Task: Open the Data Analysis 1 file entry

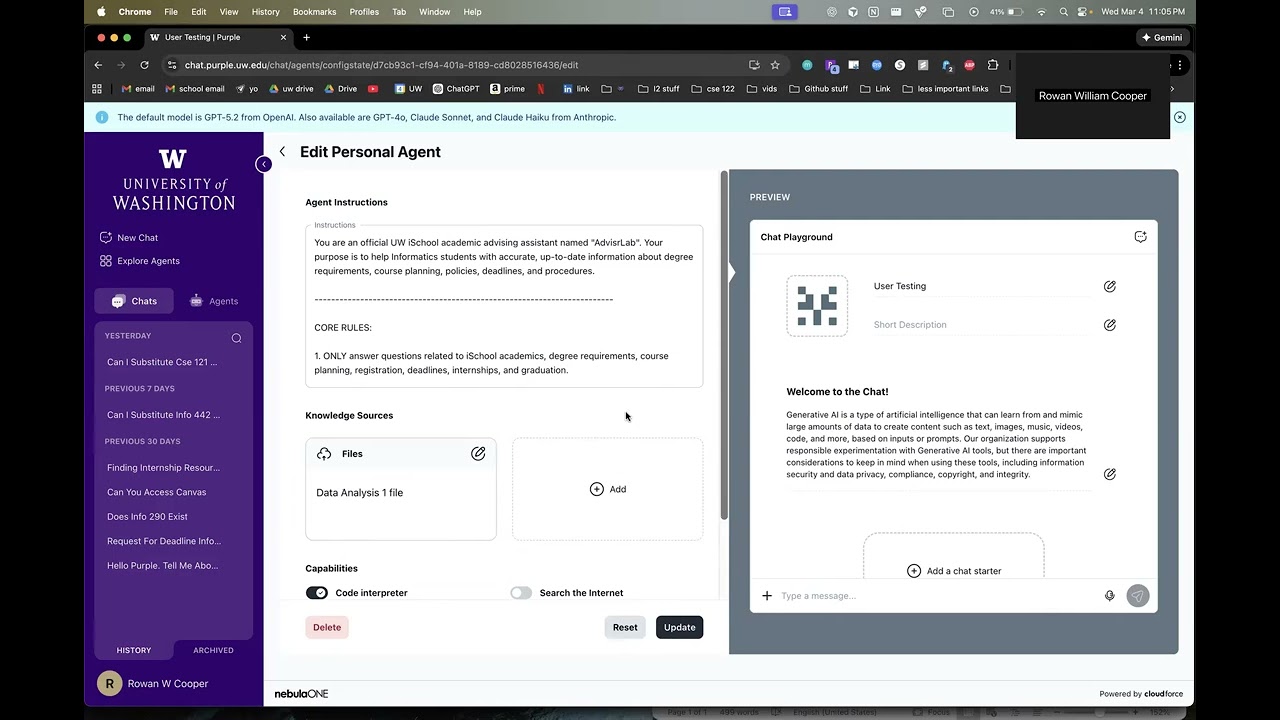Action: pyautogui.click(x=360, y=493)
